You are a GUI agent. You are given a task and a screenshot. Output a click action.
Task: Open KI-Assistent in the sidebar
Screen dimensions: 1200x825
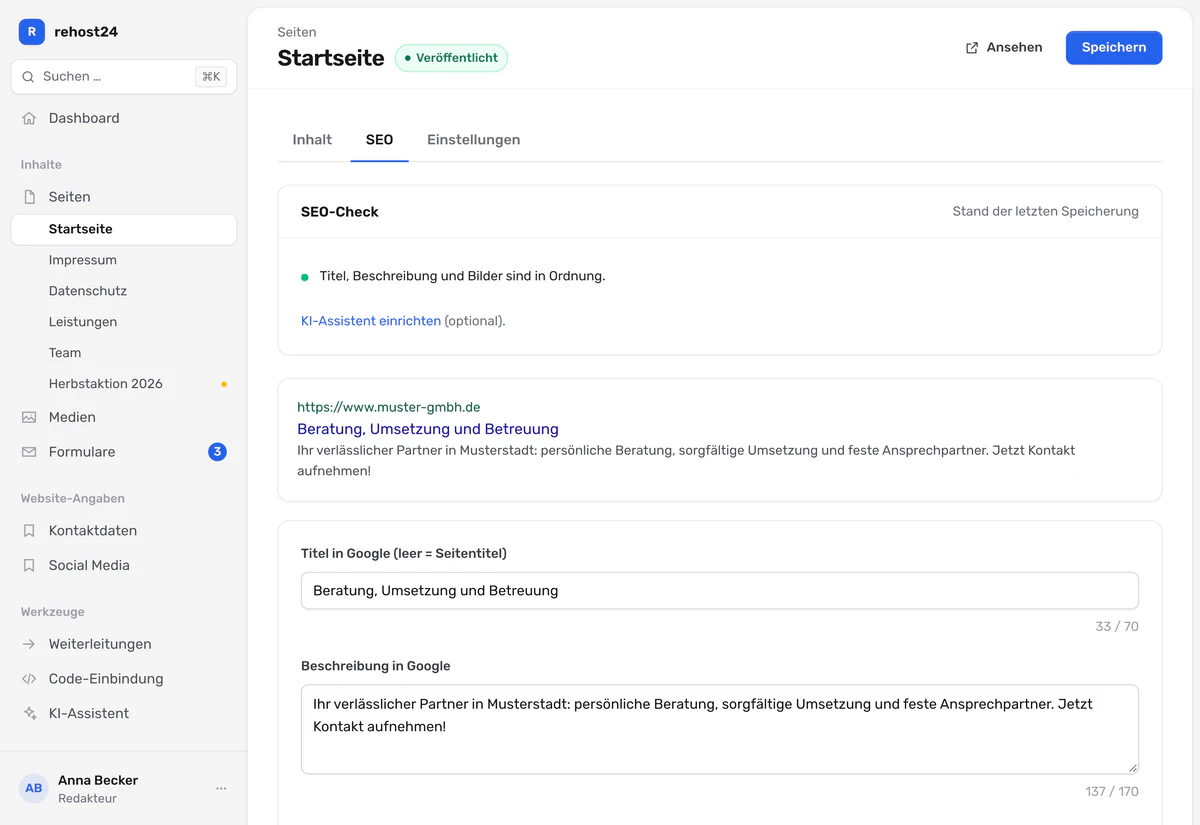[x=124, y=714]
